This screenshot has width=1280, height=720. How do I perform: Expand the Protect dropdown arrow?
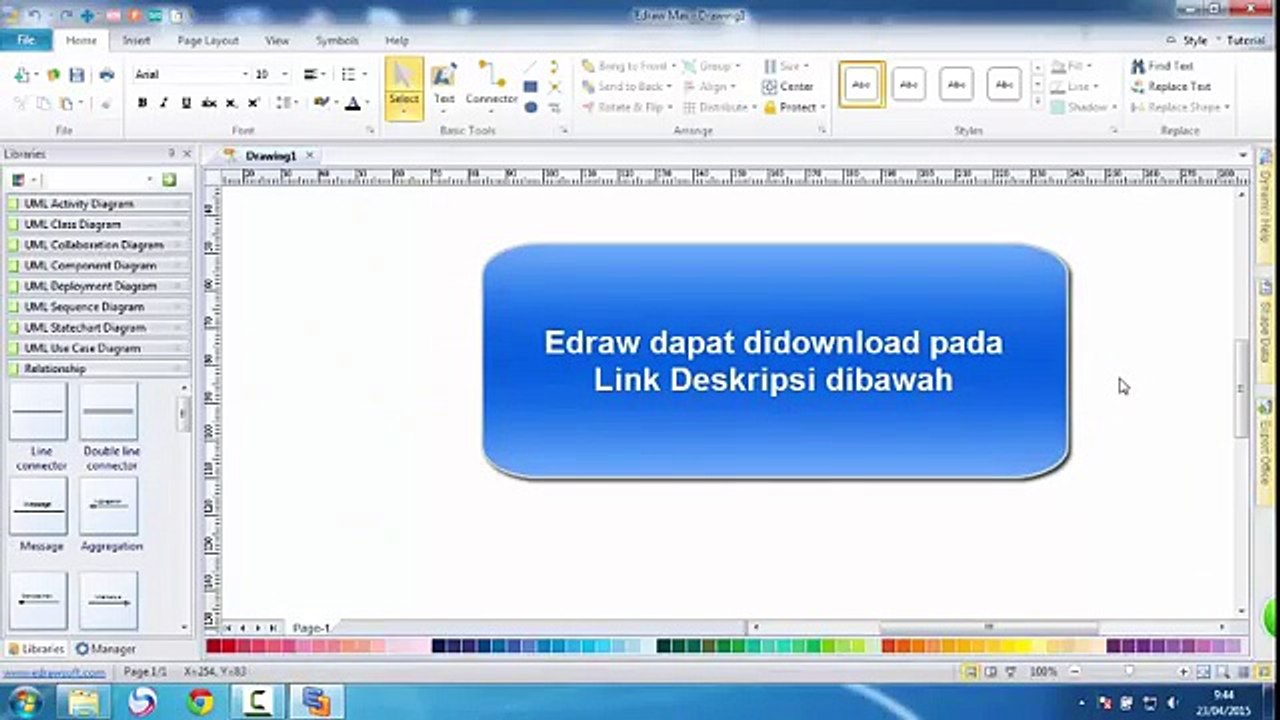(823, 107)
